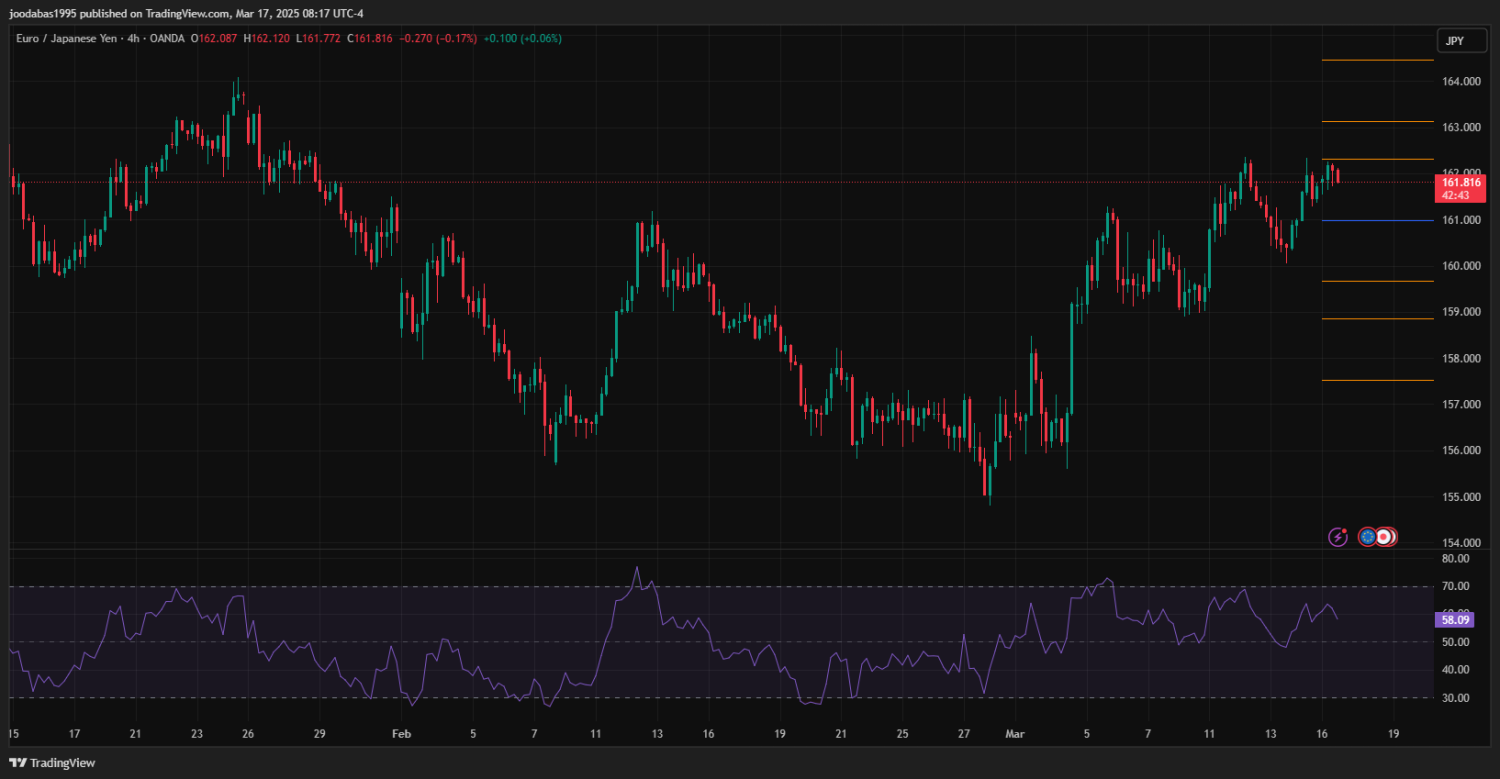Click the red 161.816 current price label
The height and width of the screenshot is (779, 1500).
pos(1461,182)
